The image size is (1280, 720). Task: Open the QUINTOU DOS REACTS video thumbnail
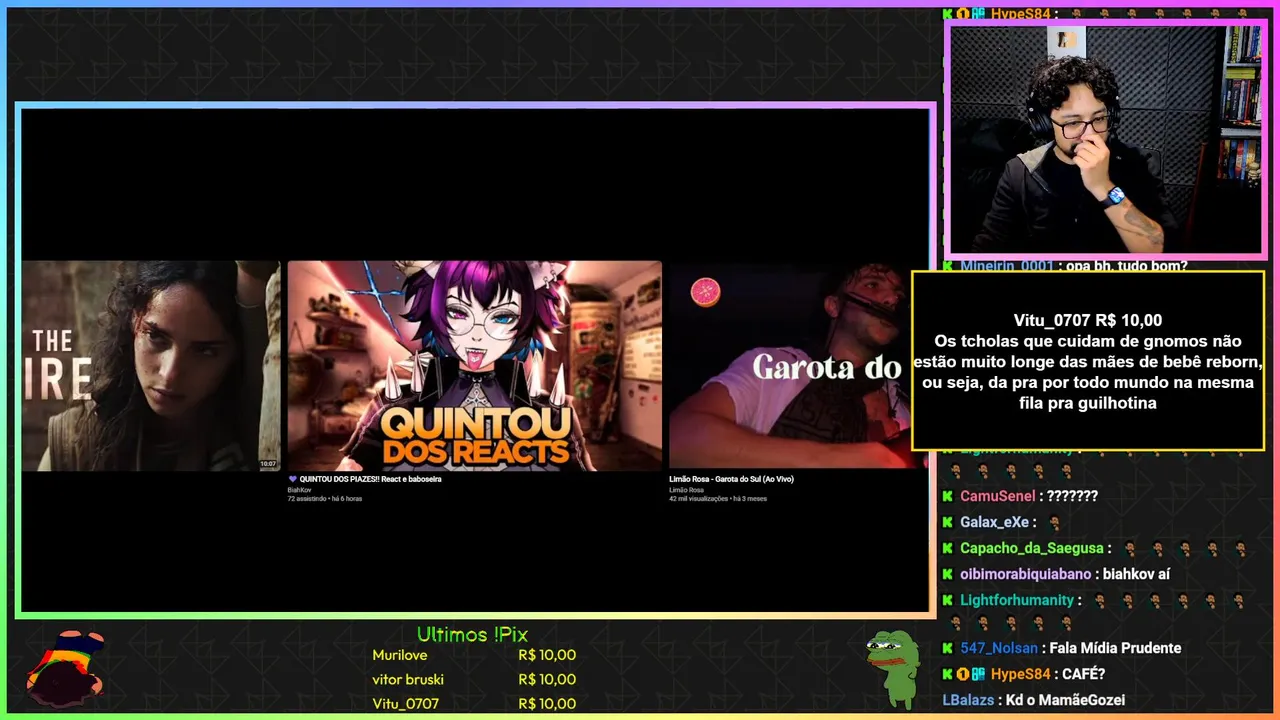pos(474,365)
